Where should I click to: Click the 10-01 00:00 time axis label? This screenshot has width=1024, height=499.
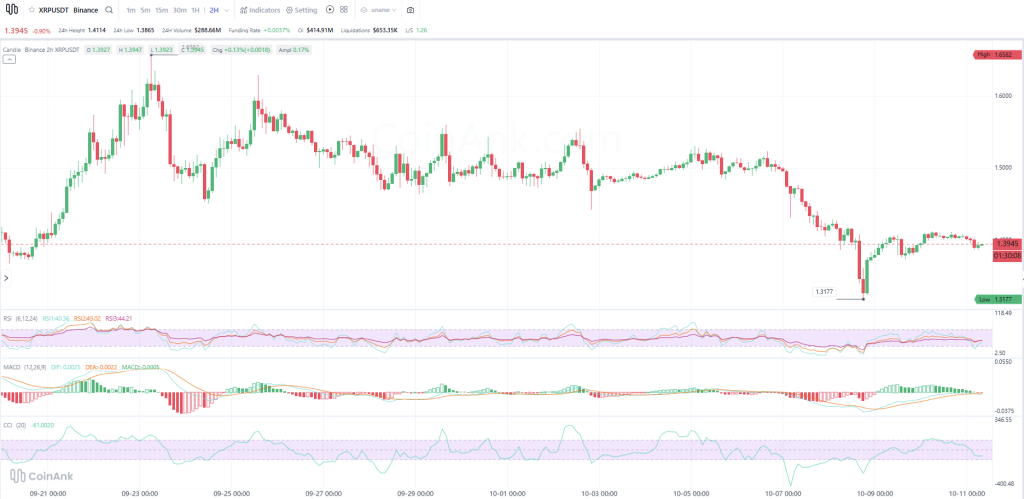[505, 493]
